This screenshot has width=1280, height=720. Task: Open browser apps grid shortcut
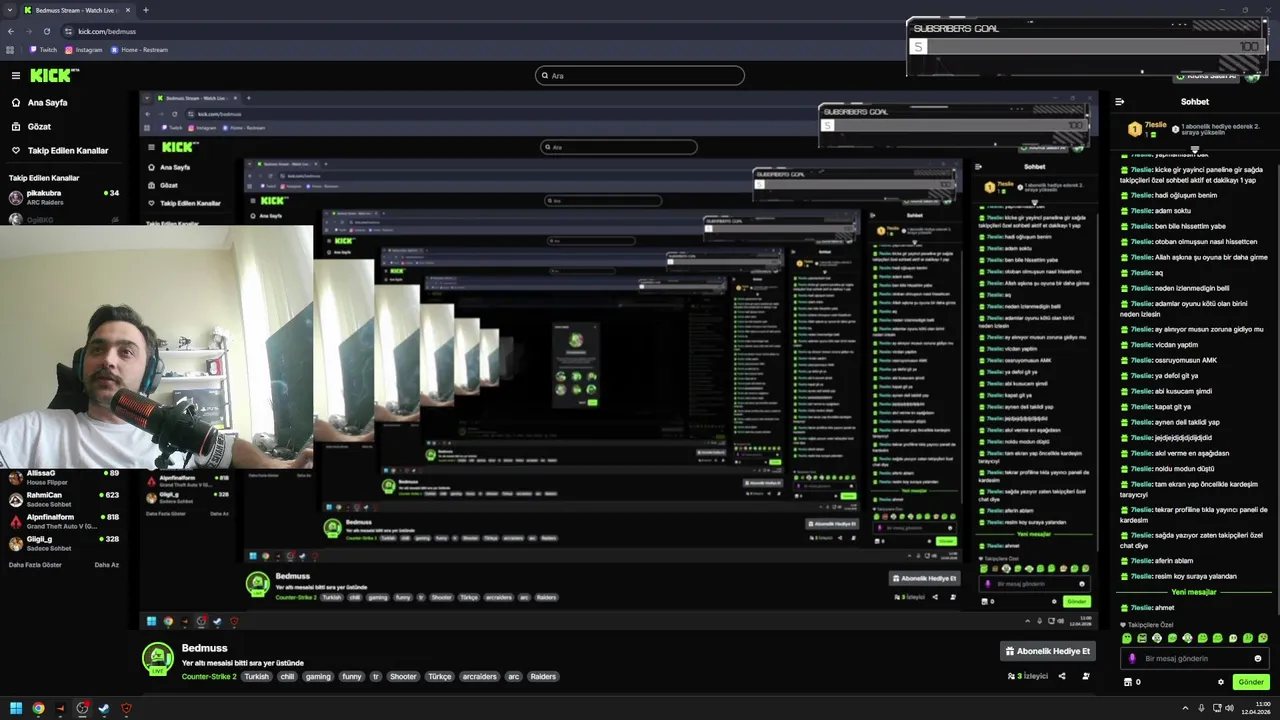[11, 49]
